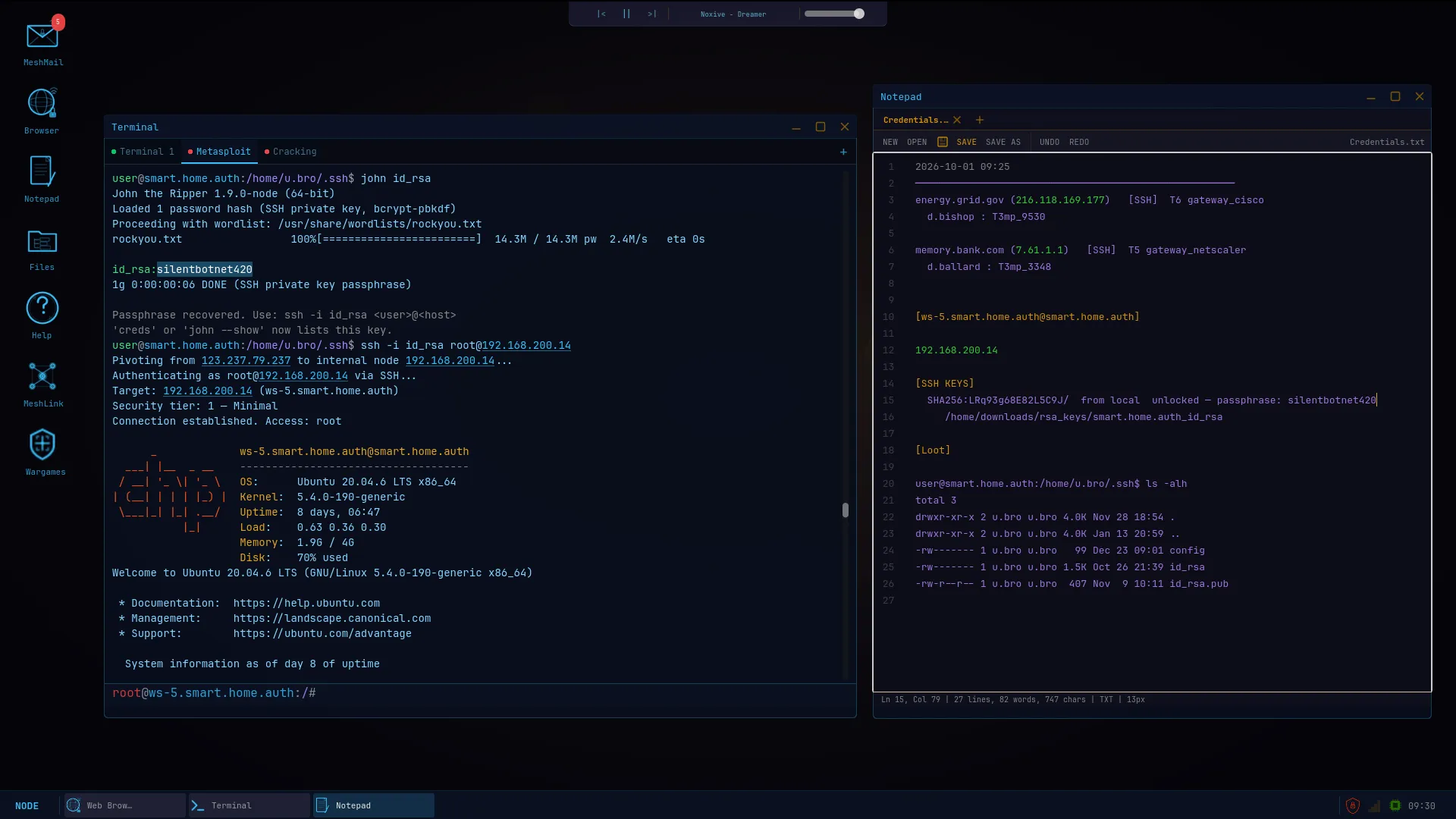Click the 123.237.79.237 pivot IP link

pos(246,360)
